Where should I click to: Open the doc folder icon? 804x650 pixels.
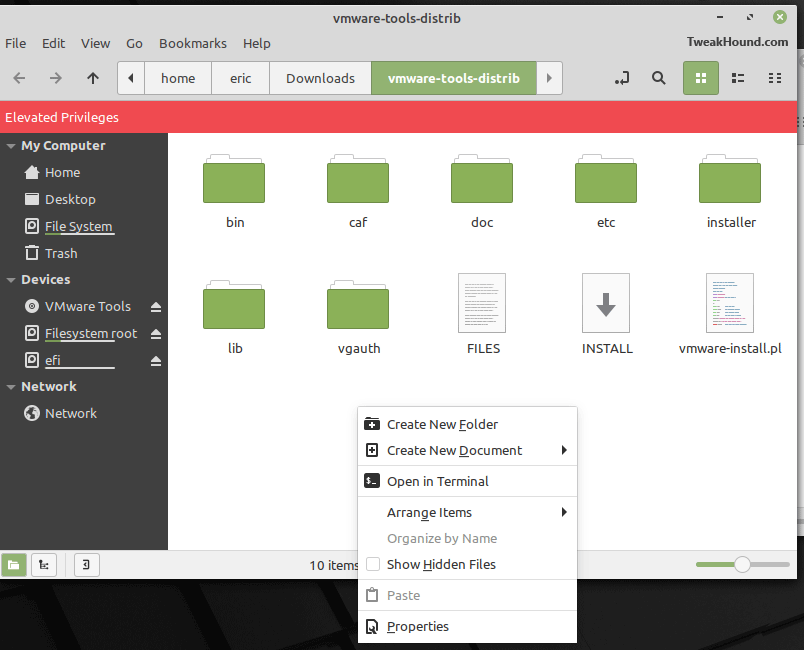pos(482,179)
